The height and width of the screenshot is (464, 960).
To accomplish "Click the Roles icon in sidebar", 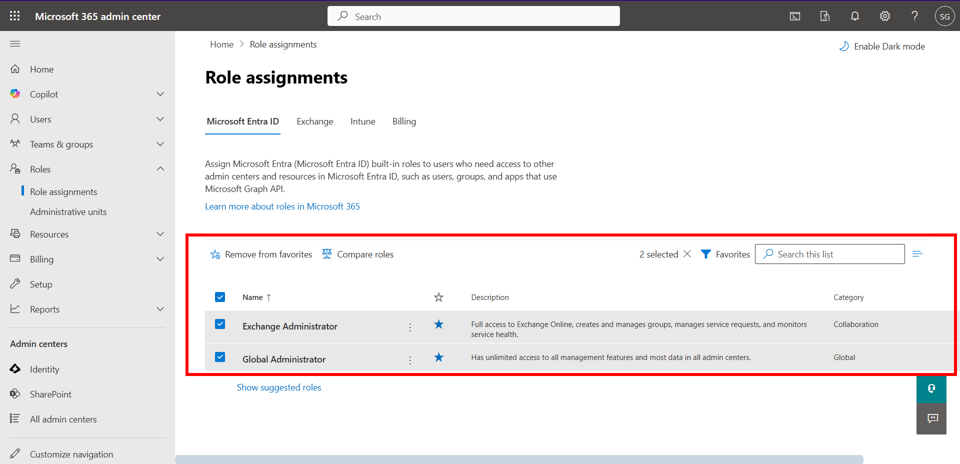I will point(15,170).
